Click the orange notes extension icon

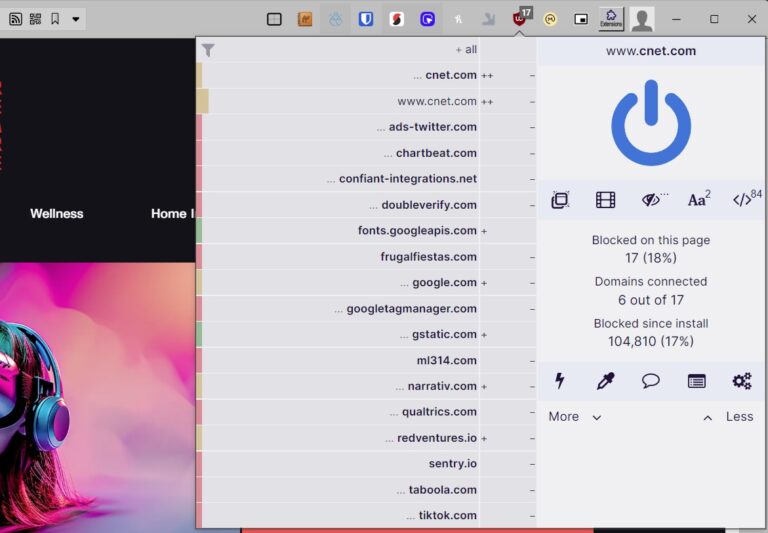(x=305, y=19)
